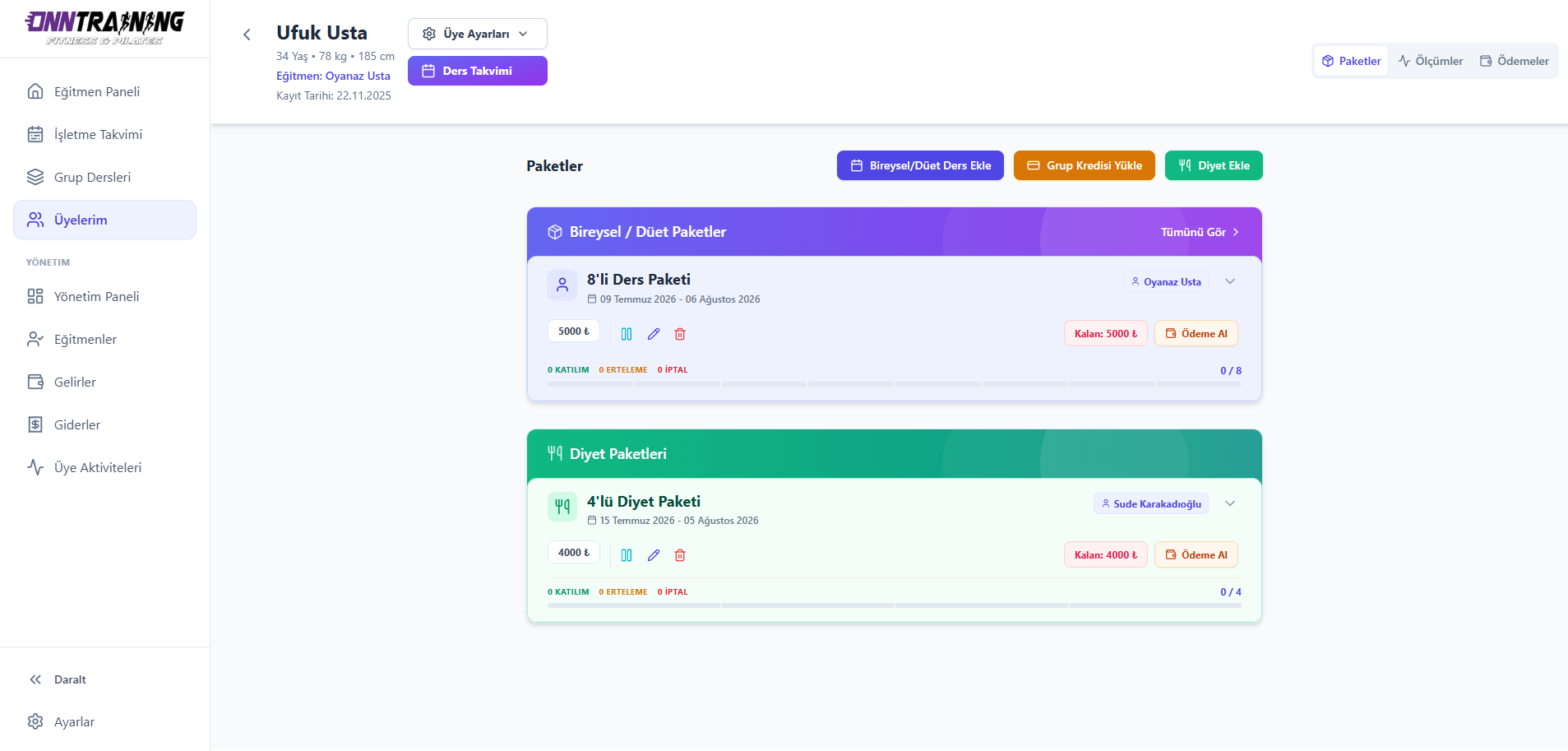
Task: Edit the 8'li Ders Paketi with pencil icon
Action: click(x=654, y=334)
